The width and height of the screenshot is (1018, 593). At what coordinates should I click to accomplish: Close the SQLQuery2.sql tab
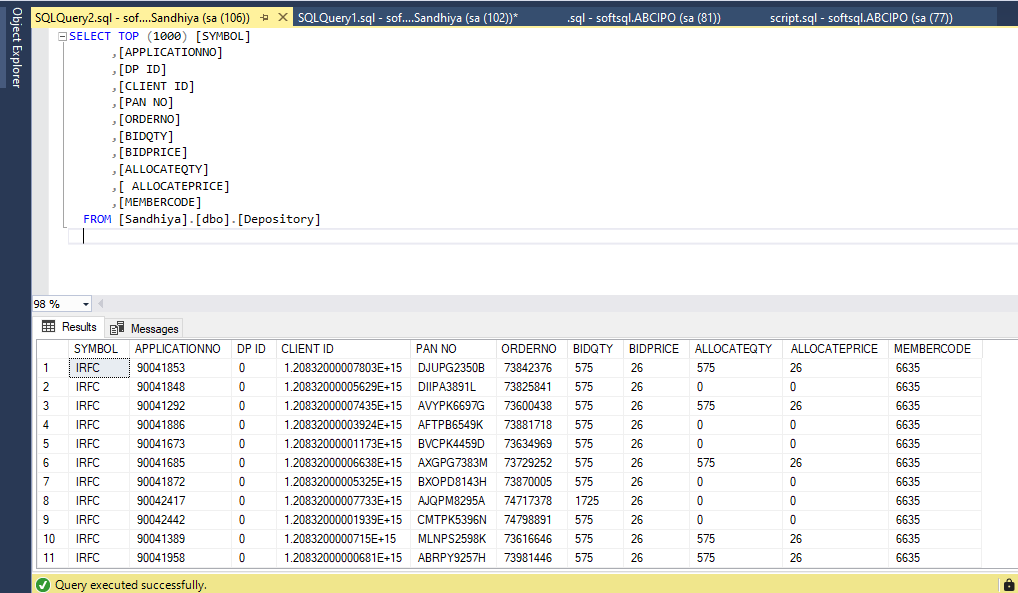pos(281,18)
